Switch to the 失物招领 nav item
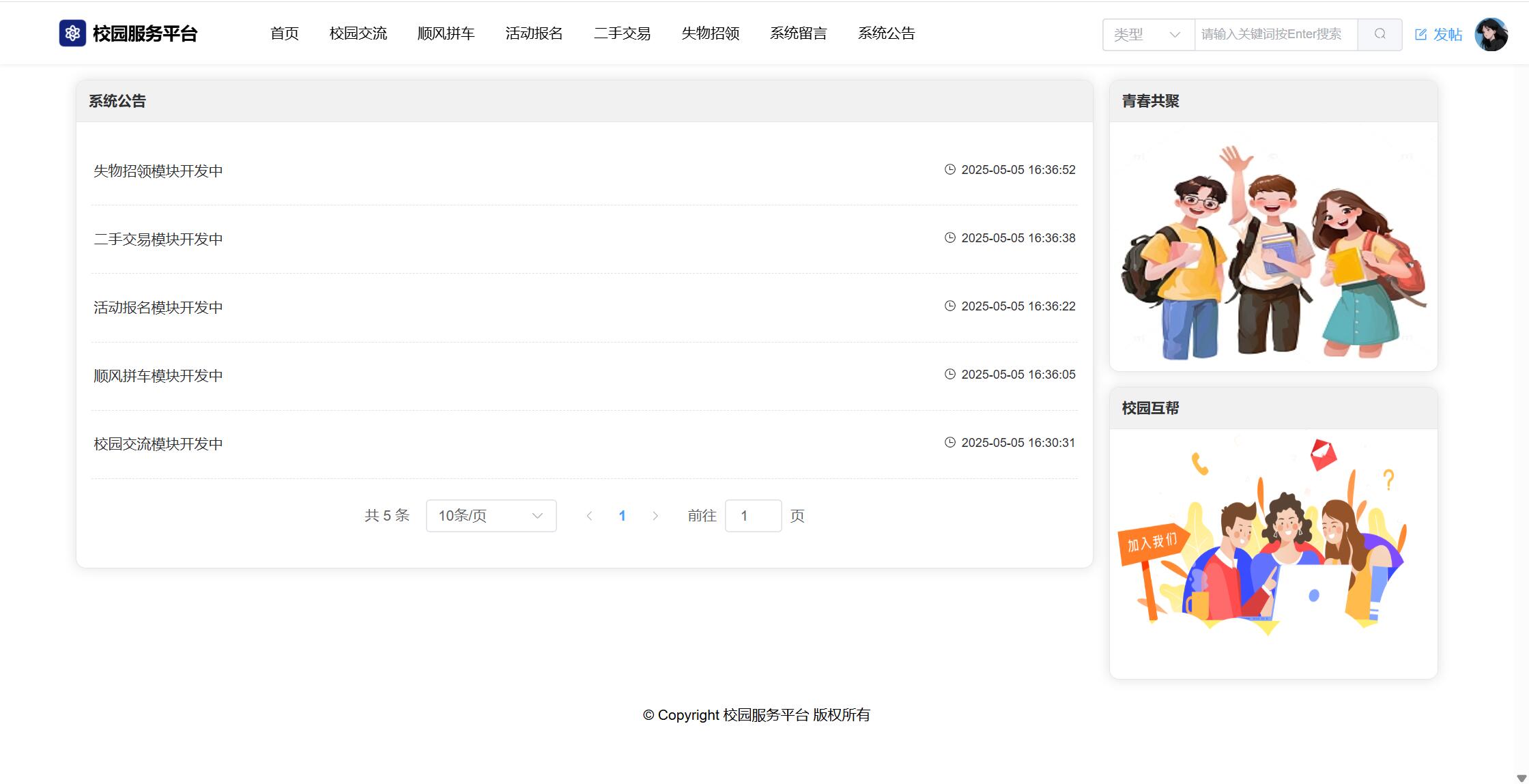This screenshot has height=784, width=1529. (x=710, y=33)
